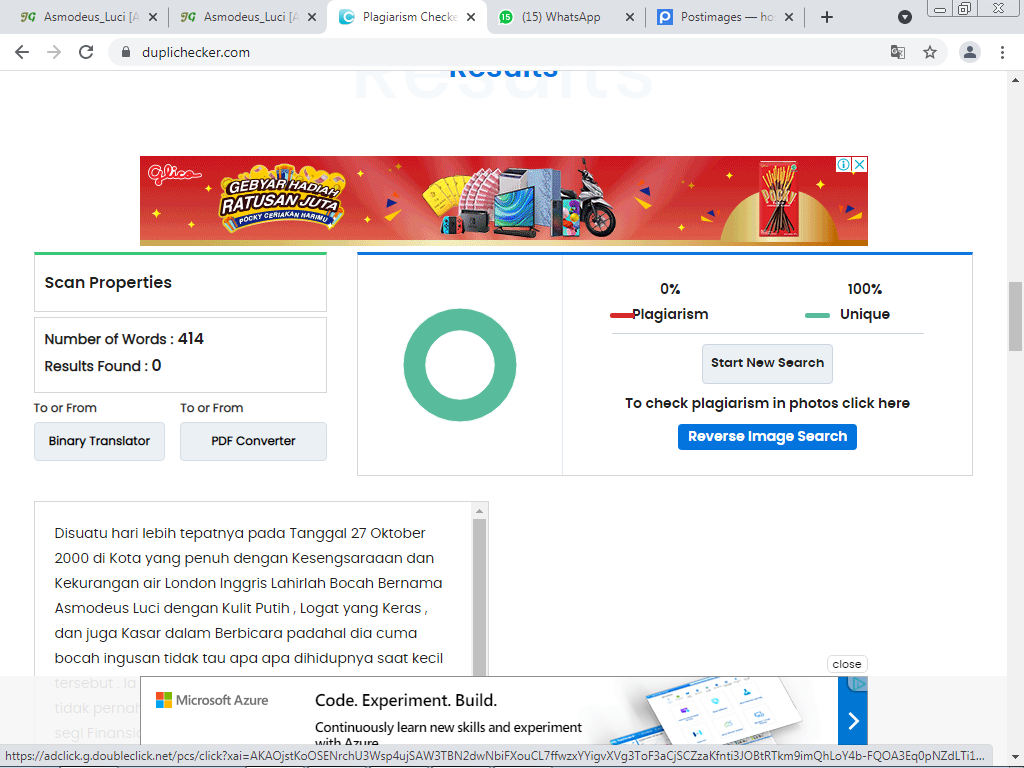Bookmark this page with the star
The image size is (1024, 768).
click(930, 52)
